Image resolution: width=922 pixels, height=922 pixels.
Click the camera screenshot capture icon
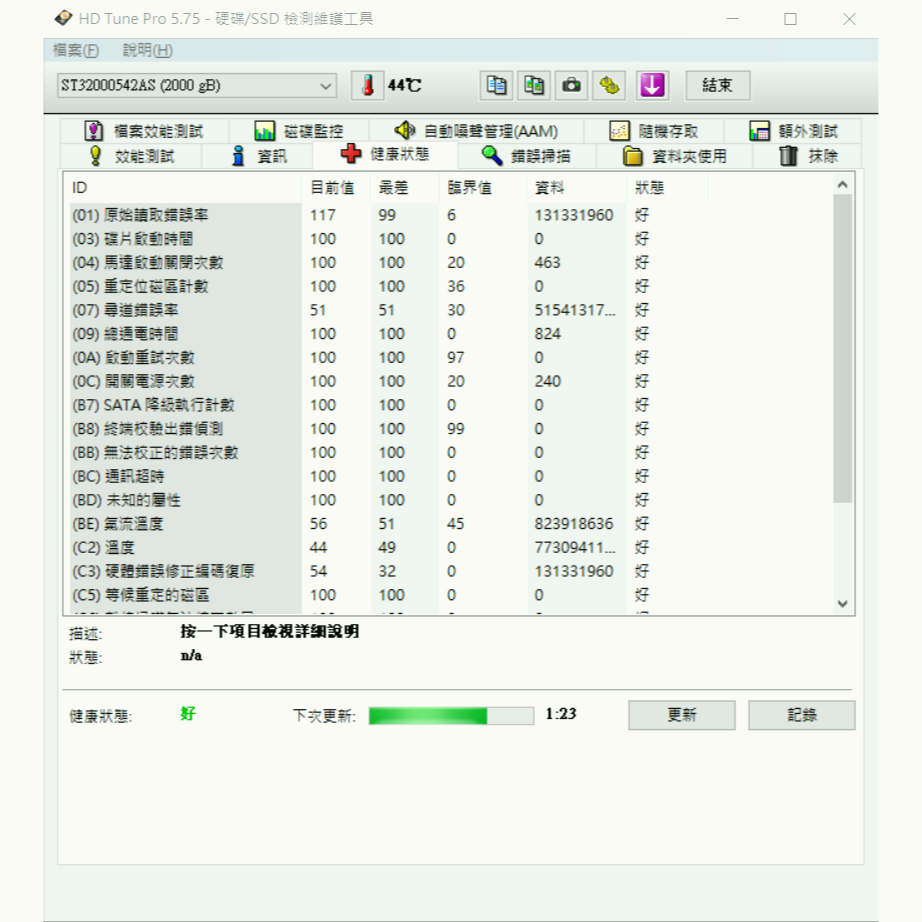[571, 86]
